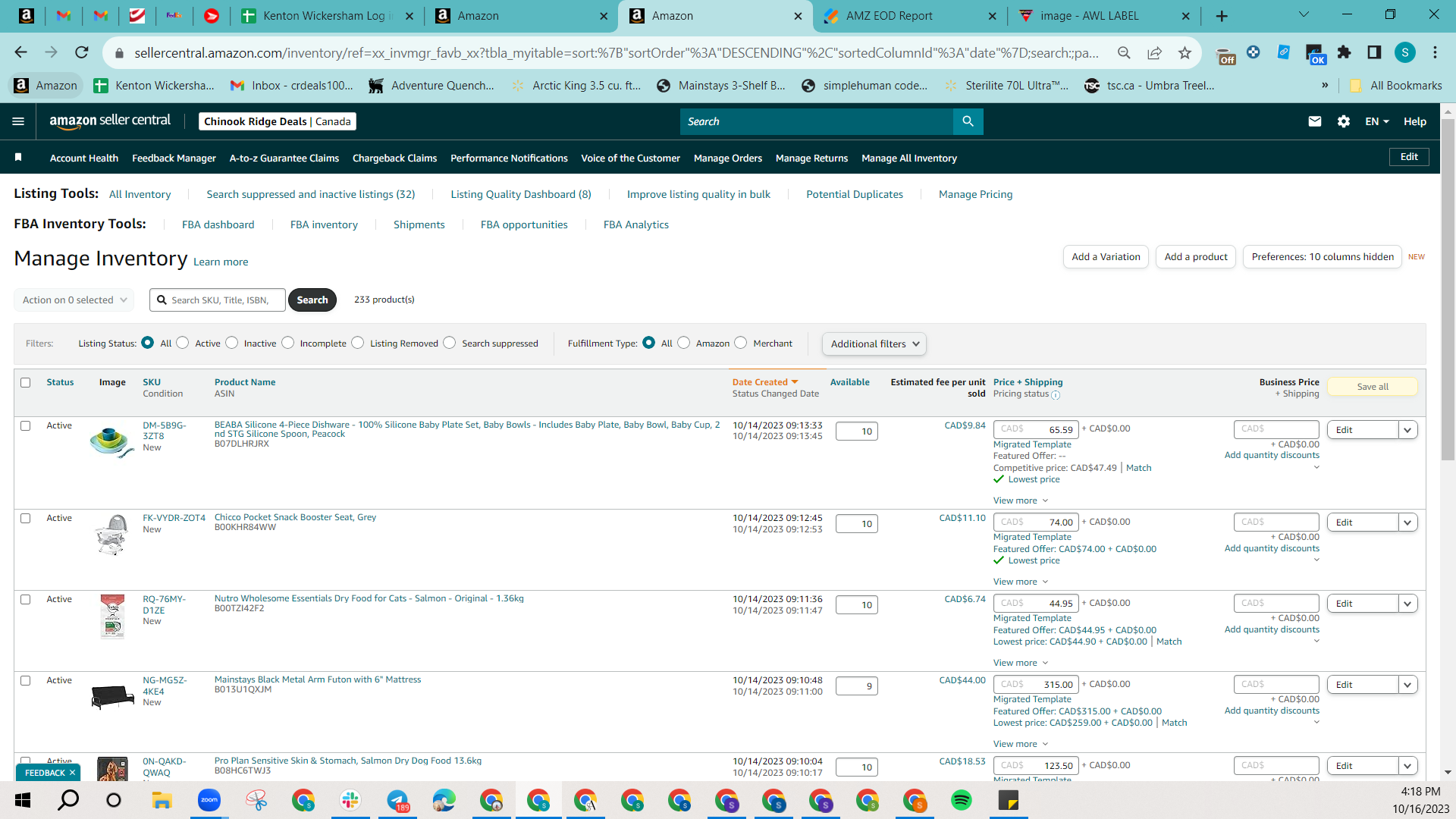Choose the Incomplete listing status filter
The height and width of the screenshot is (819, 1456).
(288, 343)
